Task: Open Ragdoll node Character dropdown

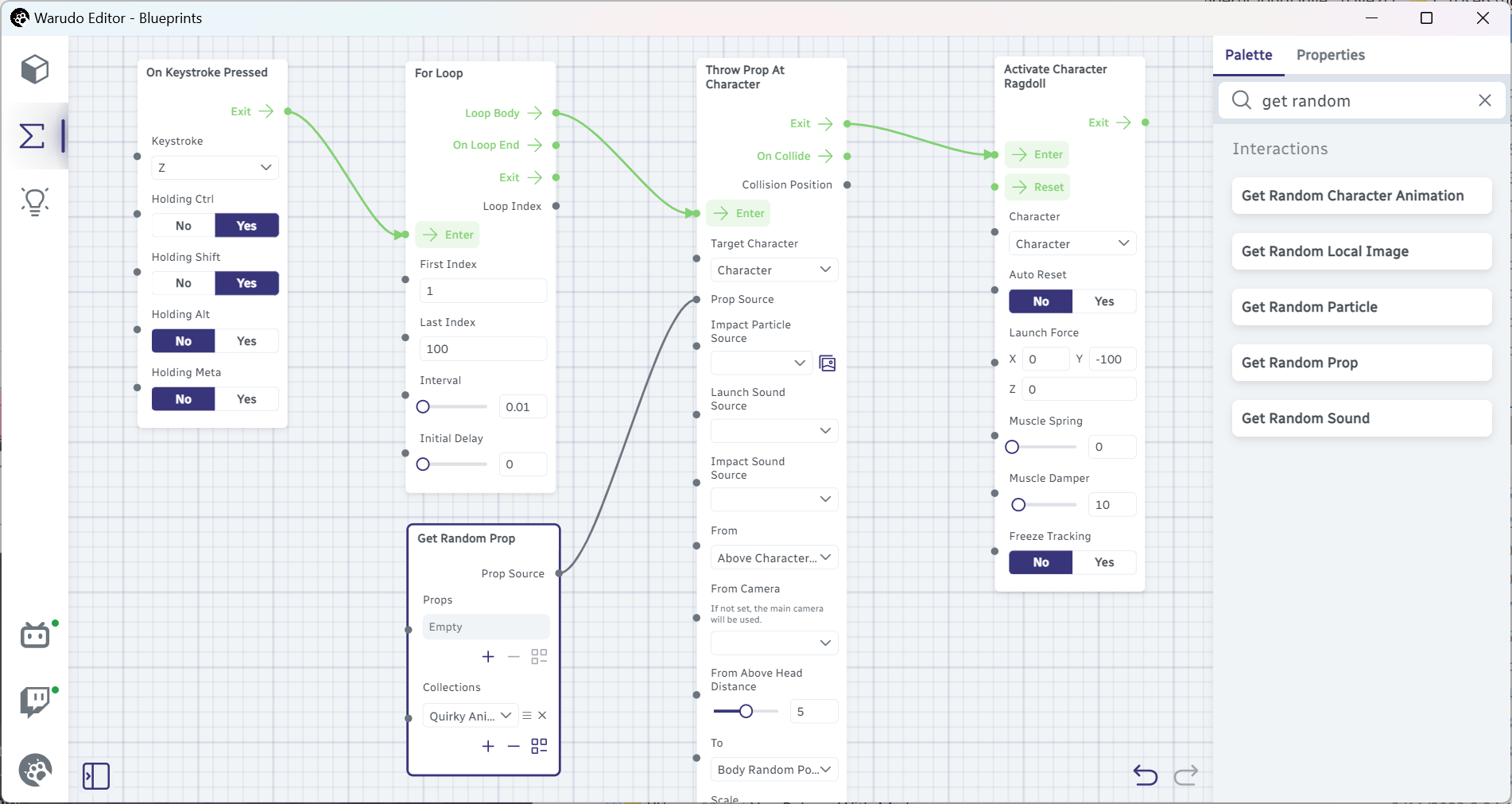Action: pos(1072,244)
